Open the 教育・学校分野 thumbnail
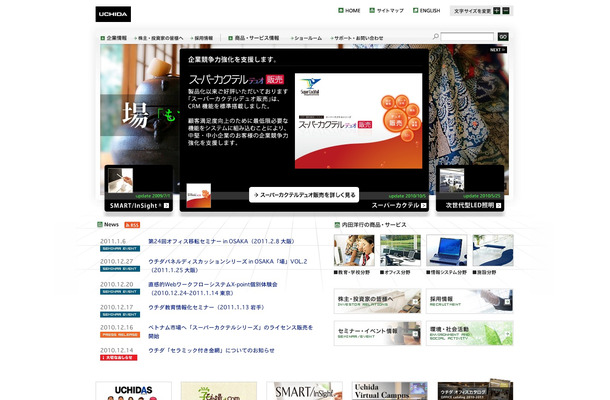 [x=354, y=250]
